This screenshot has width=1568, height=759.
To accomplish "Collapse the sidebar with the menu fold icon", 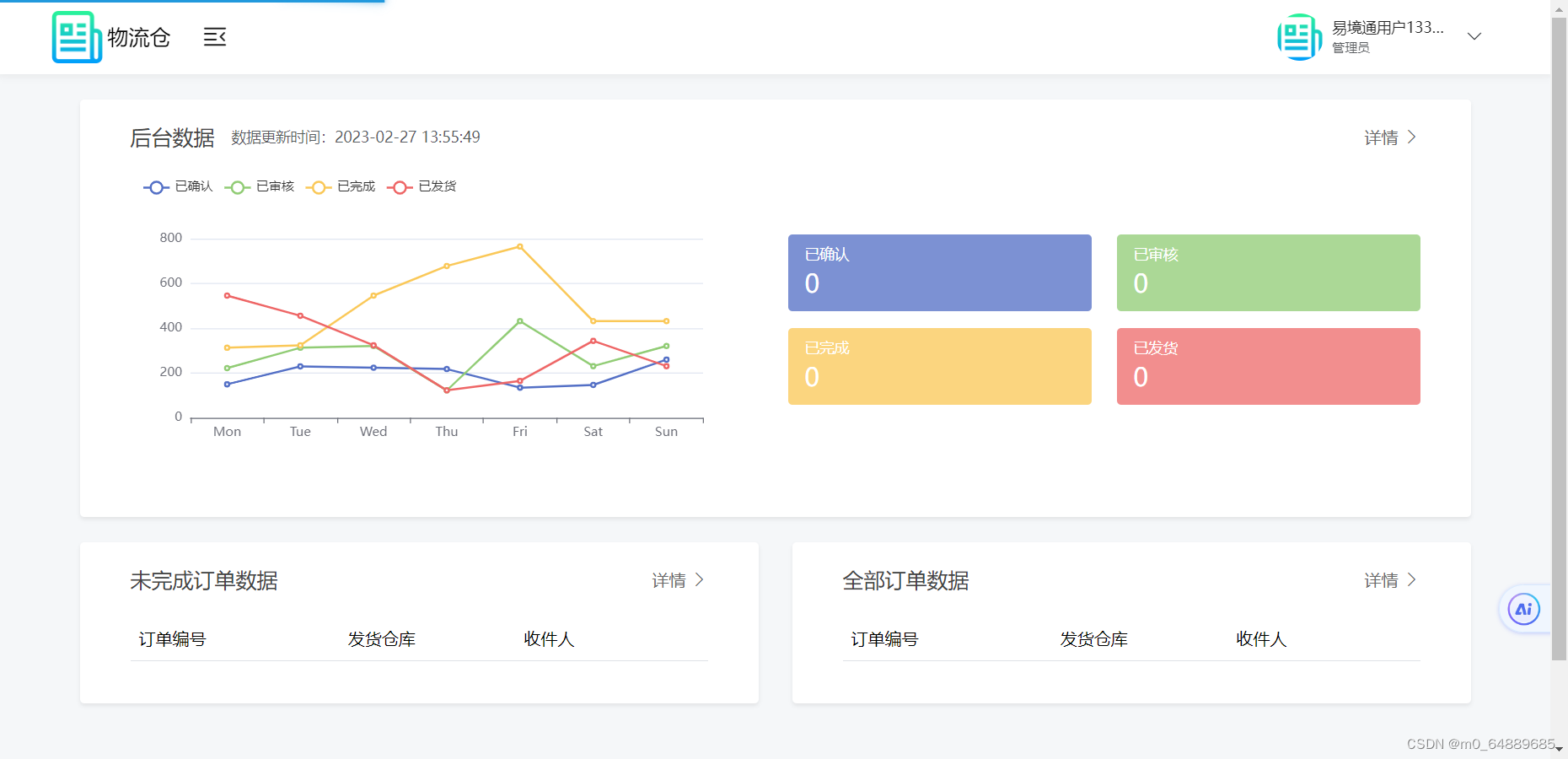I will [x=215, y=37].
